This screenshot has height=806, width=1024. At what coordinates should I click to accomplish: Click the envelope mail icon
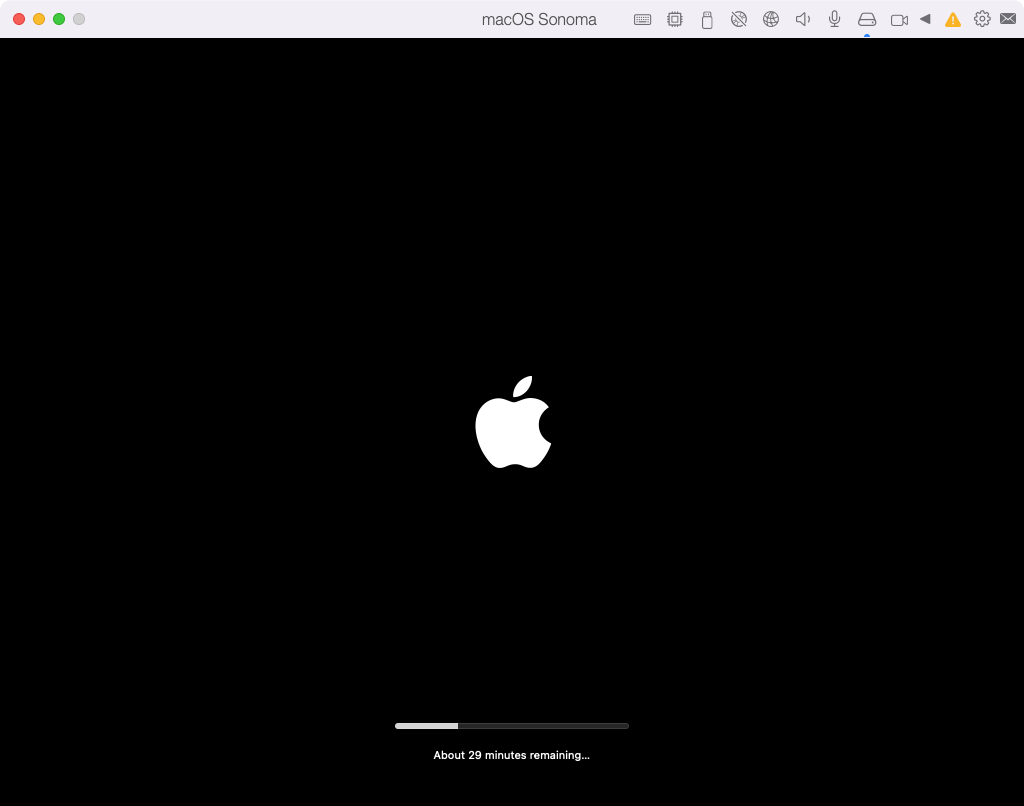point(1008,19)
